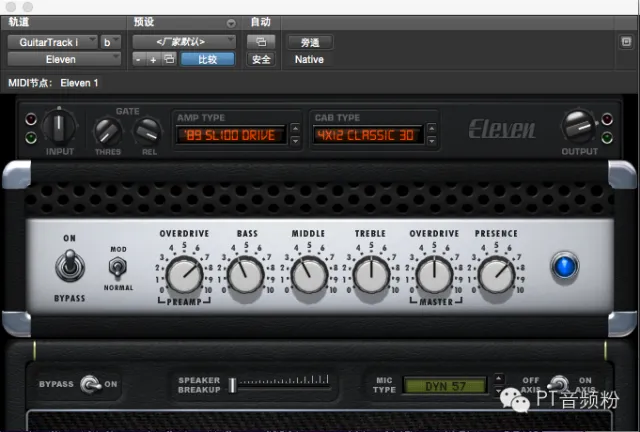Click the green input signal LED
Screen dimensions: 640x432
(x=31, y=138)
